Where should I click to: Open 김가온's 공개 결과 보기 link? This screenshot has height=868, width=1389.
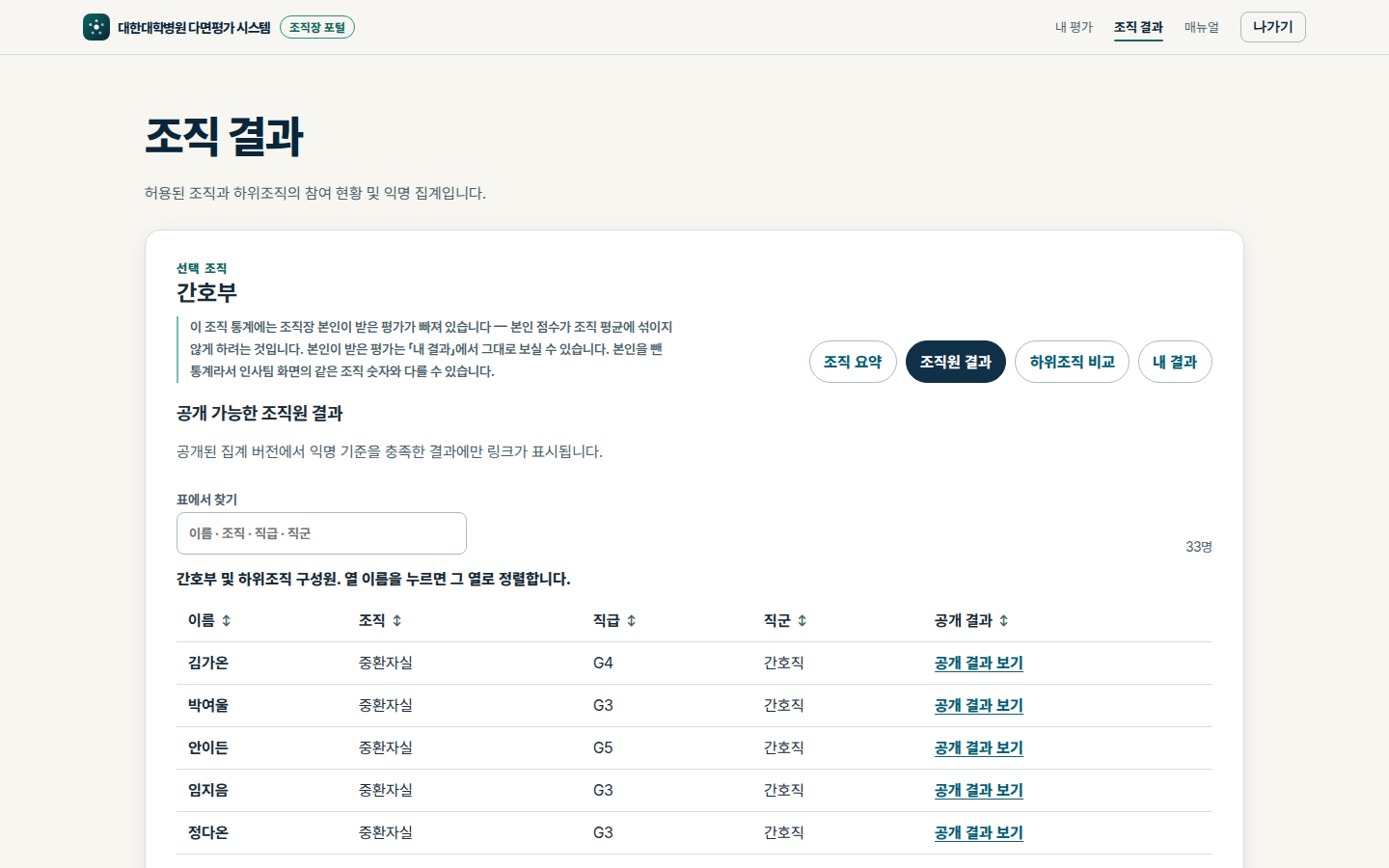978,664
